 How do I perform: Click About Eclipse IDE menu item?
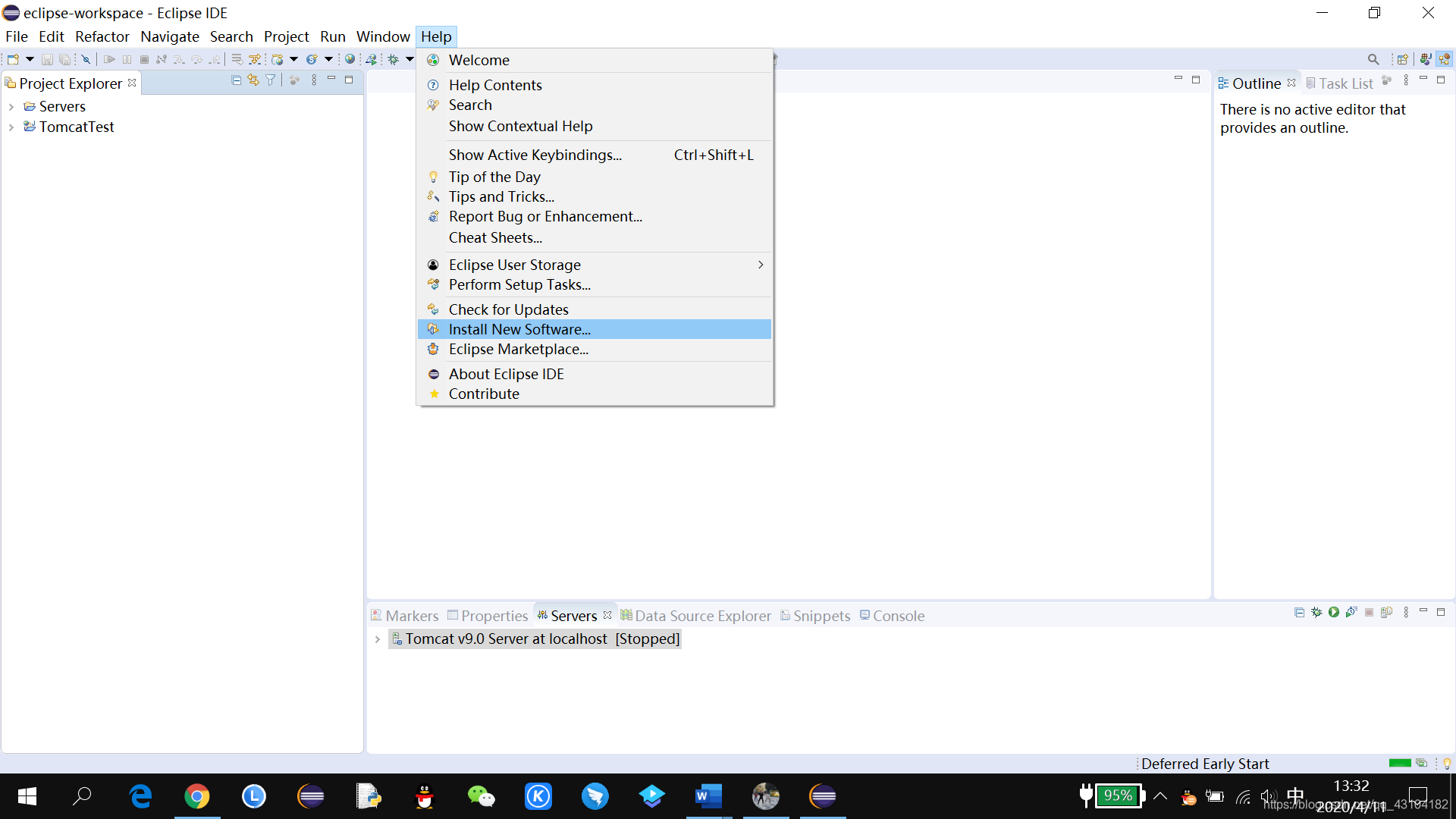pos(595,374)
